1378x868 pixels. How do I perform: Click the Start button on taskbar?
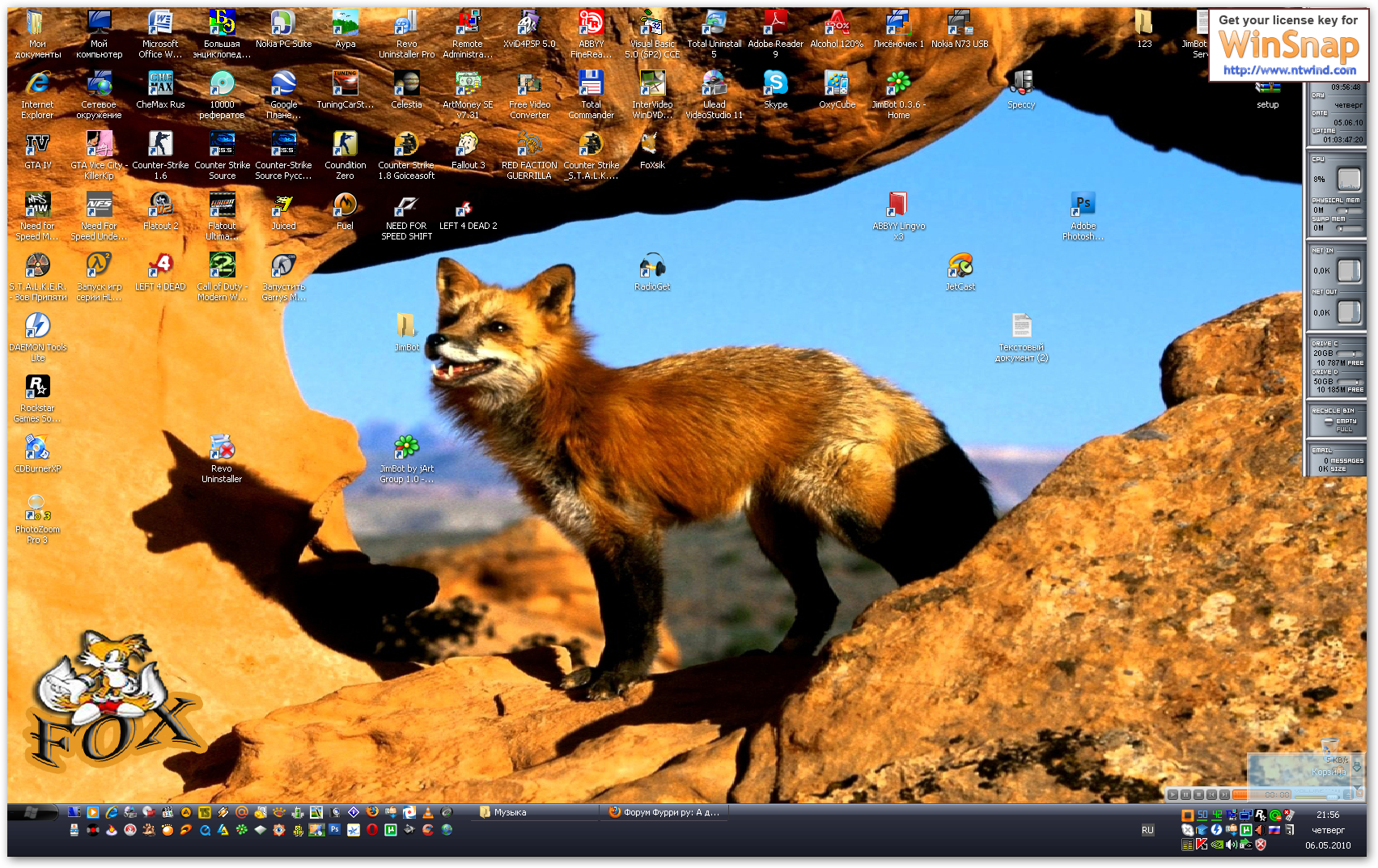point(32,812)
